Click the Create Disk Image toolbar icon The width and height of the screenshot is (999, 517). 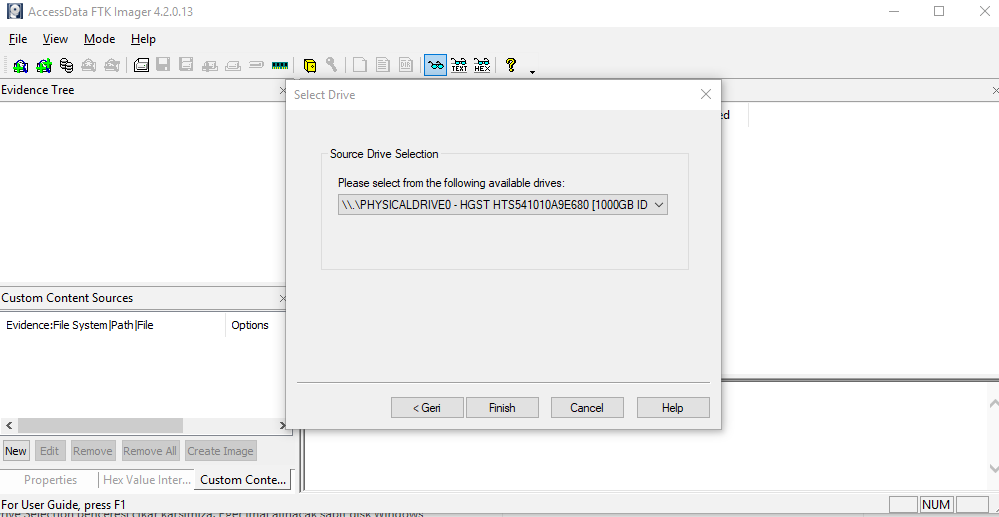pos(141,64)
